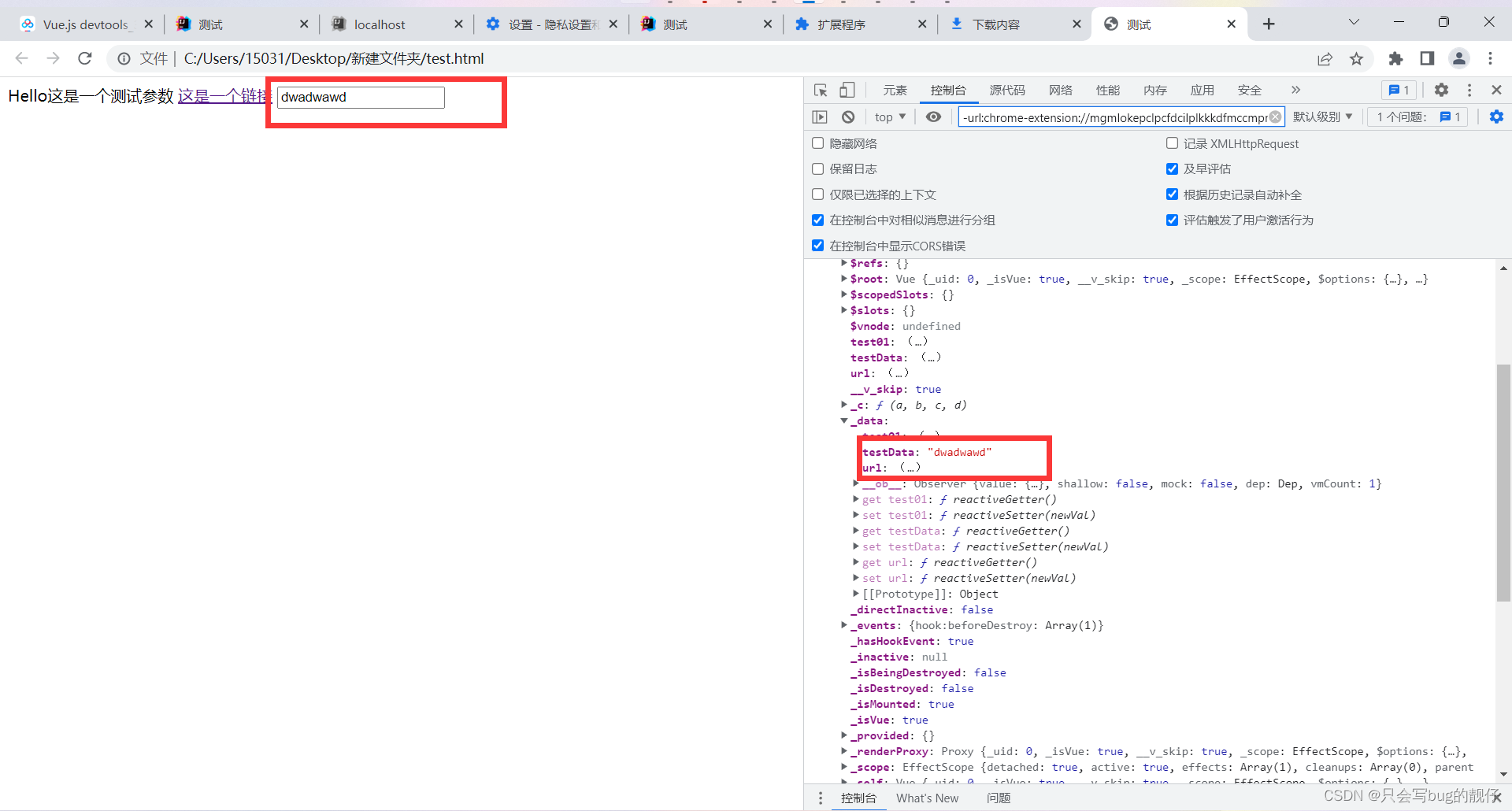Open the extensions puzzle icon

click(x=1395, y=58)
